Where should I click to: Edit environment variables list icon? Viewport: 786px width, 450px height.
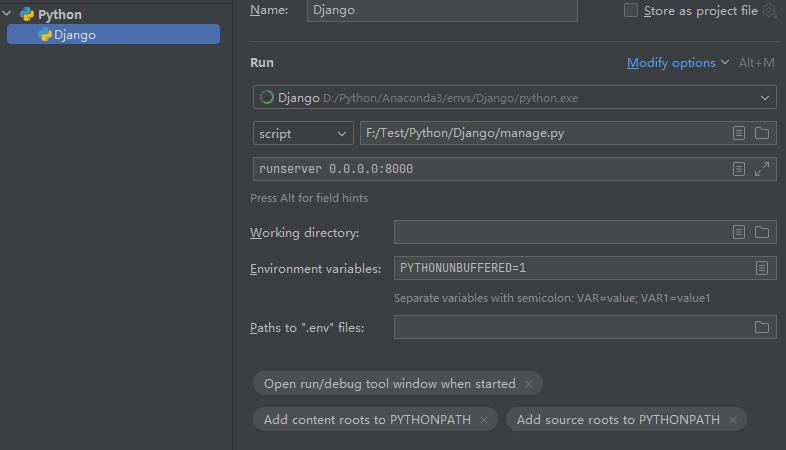pyautogui.click(x=761, y=268)
